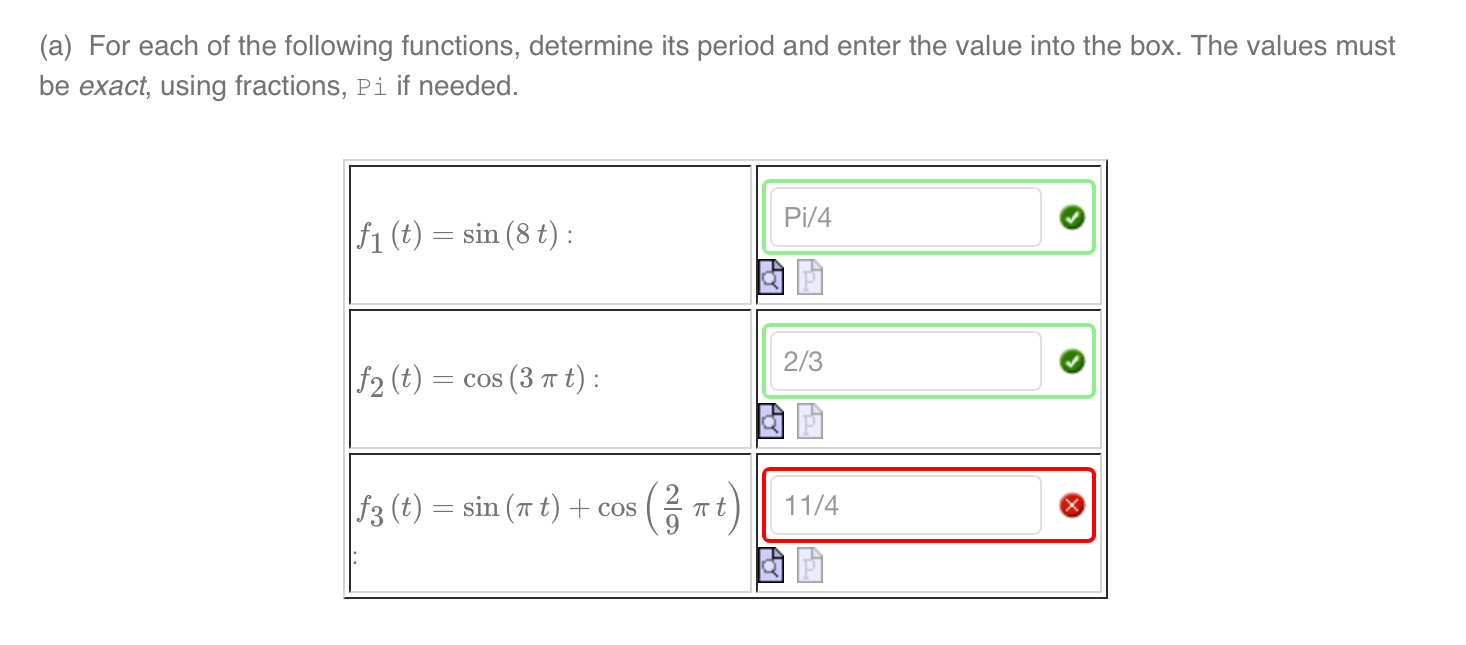This screenshot has width=1466, height=645.
Task: Click inside the 2/3 answer box
Action: (x=900, y=361)
